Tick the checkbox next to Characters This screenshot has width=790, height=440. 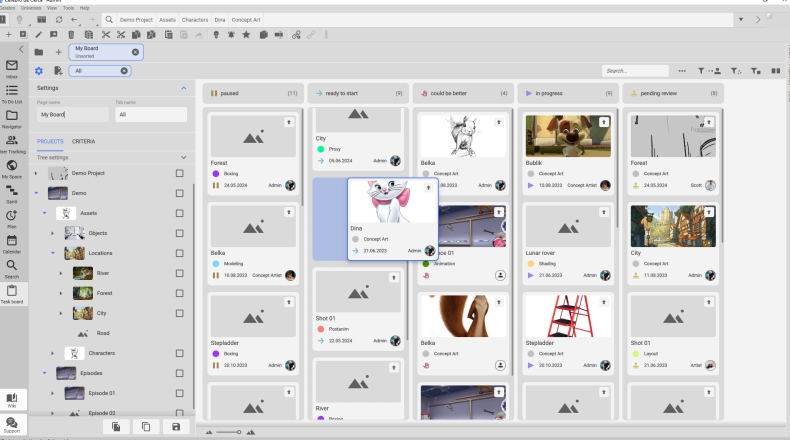tap(179, 353)
